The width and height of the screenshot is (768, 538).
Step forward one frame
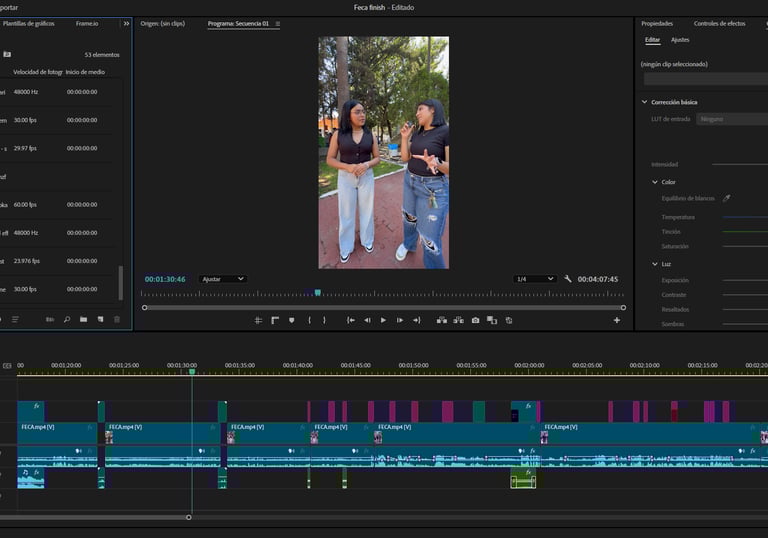click(x=399, y=320)
